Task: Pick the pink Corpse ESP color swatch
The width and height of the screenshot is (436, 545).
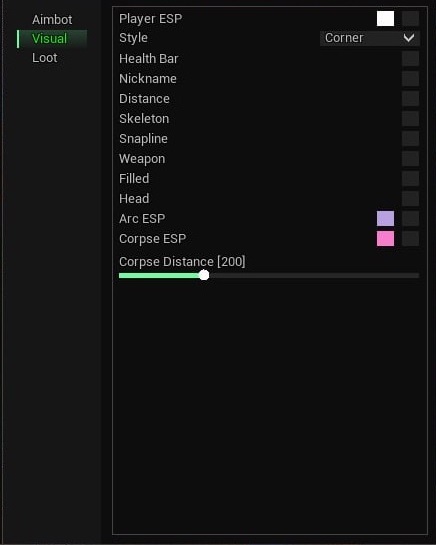Action: [385, 239]
